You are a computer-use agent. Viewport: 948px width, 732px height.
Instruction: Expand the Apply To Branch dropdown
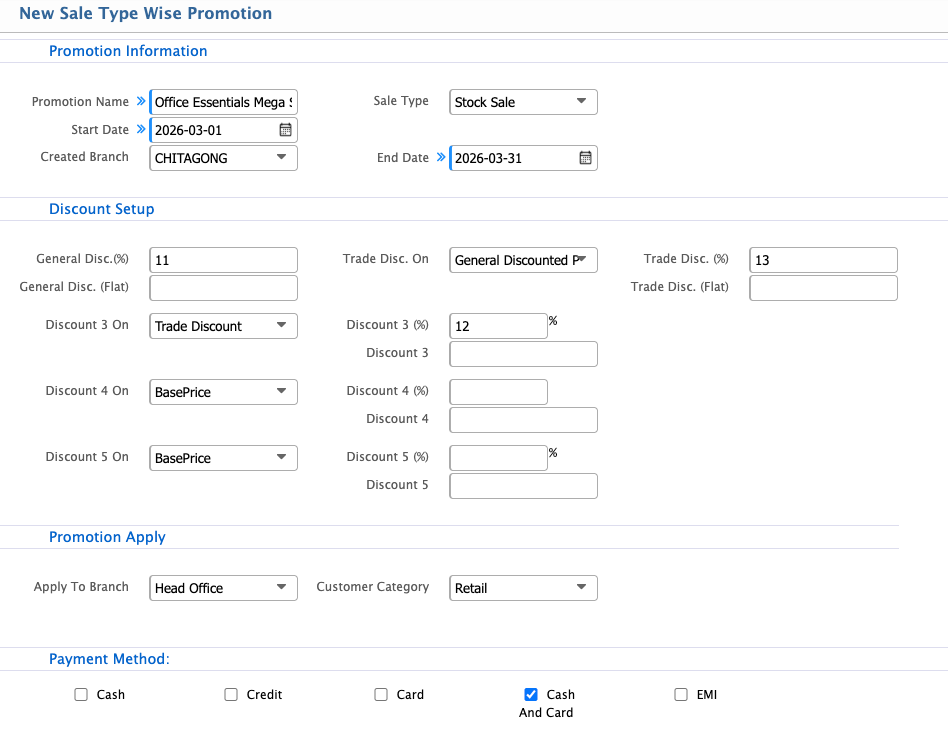223,588
